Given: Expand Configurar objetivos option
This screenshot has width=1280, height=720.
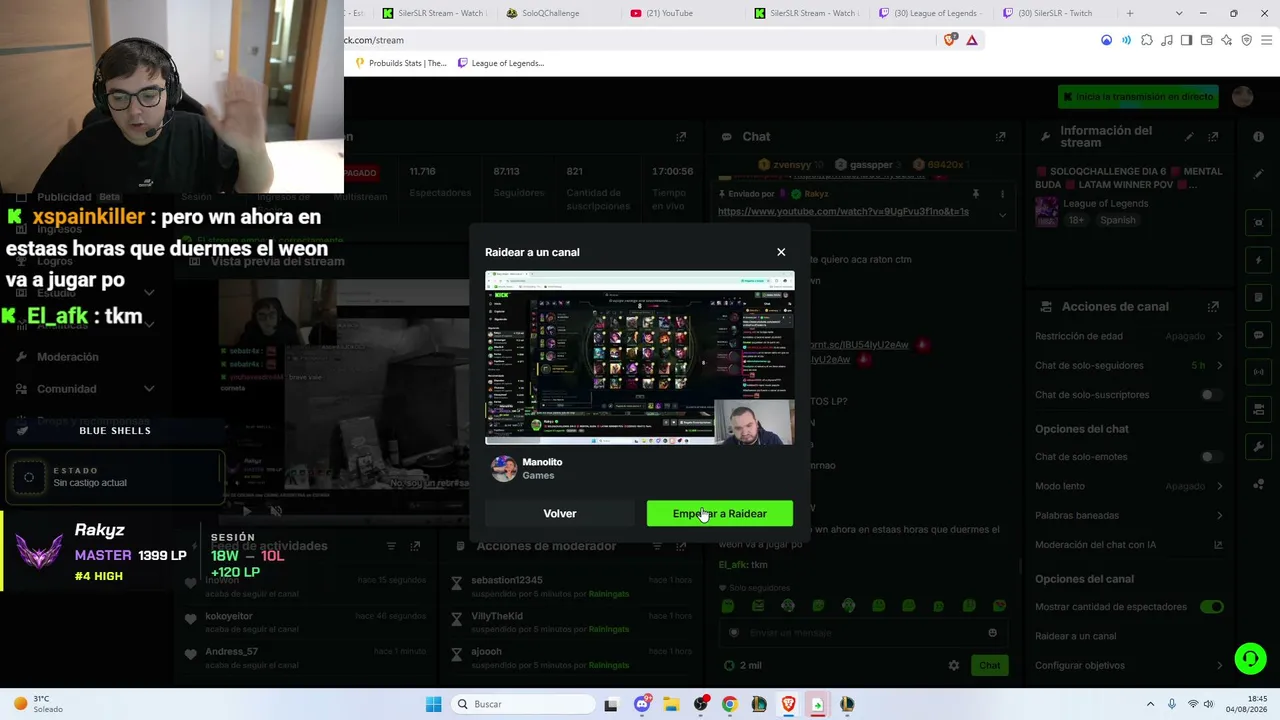Looking at the screenshot, I should click(1128, 666).
